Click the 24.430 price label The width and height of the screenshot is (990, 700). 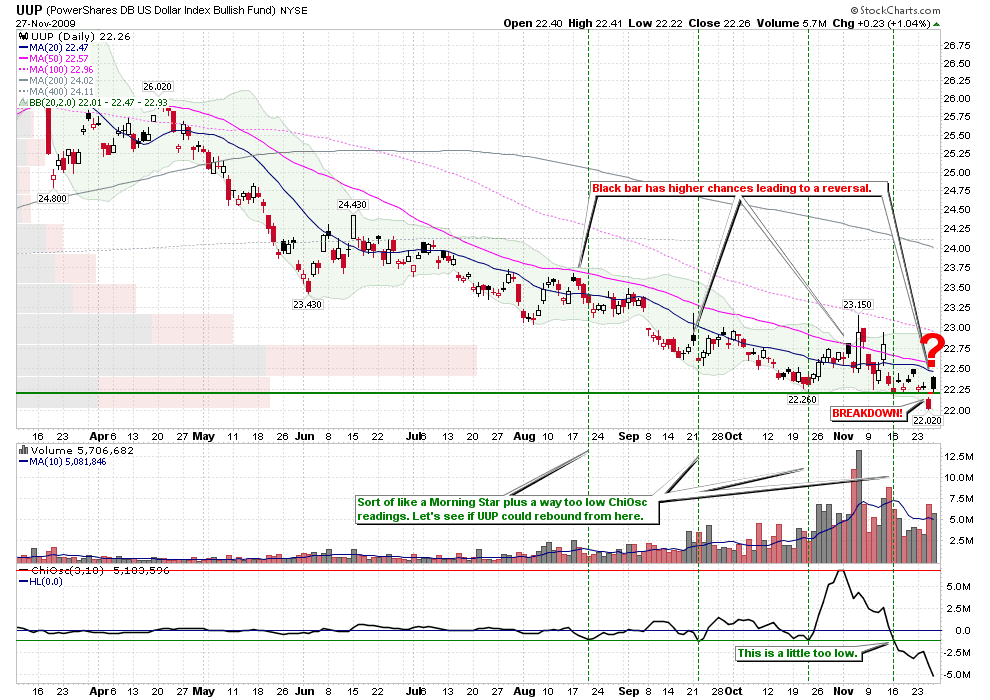[x=352, y=205]
